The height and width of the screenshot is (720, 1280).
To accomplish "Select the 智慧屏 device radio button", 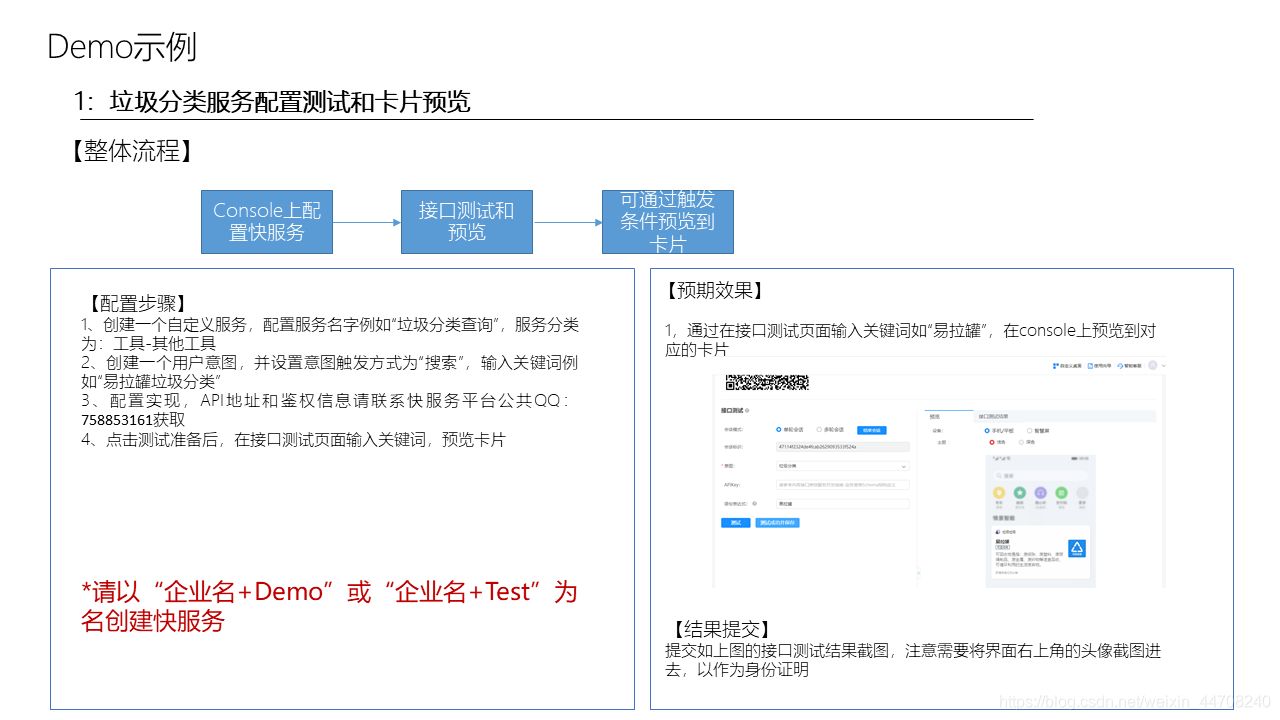I will coord(1030,431).
